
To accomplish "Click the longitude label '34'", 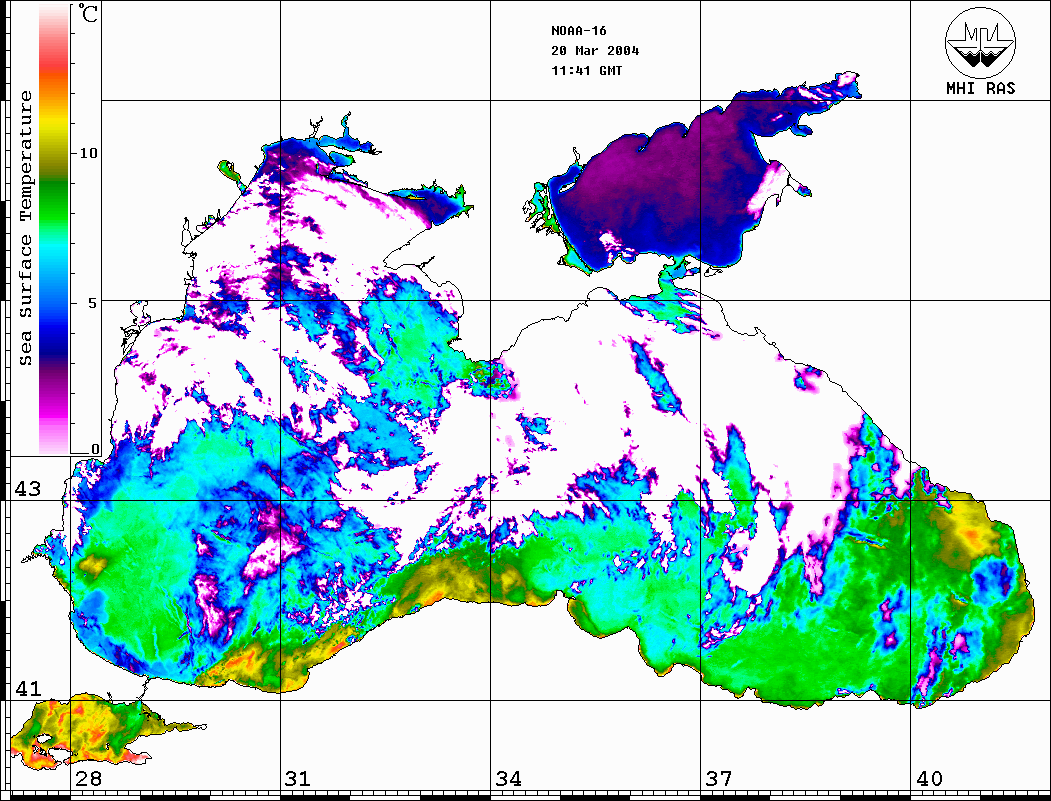I will pos(508,778).
